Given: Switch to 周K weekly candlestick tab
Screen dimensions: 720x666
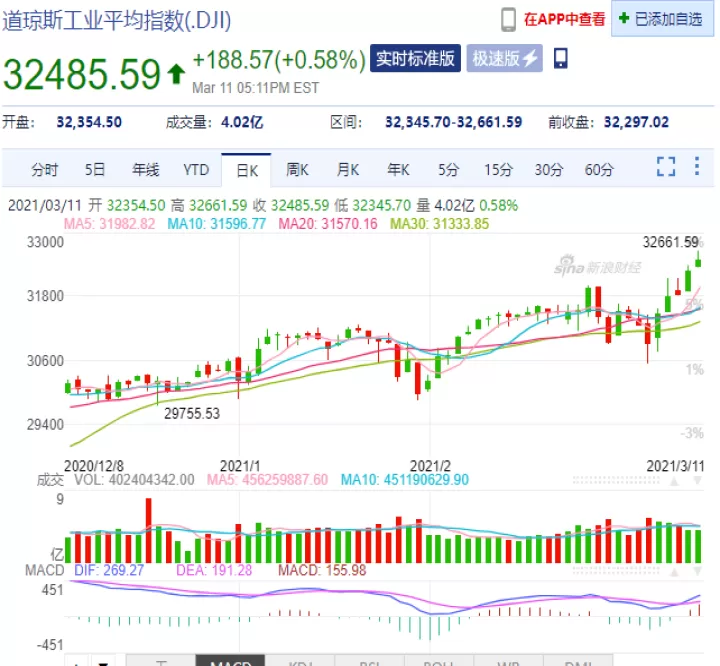Looking at the screenshot, I should coord(297,170).
